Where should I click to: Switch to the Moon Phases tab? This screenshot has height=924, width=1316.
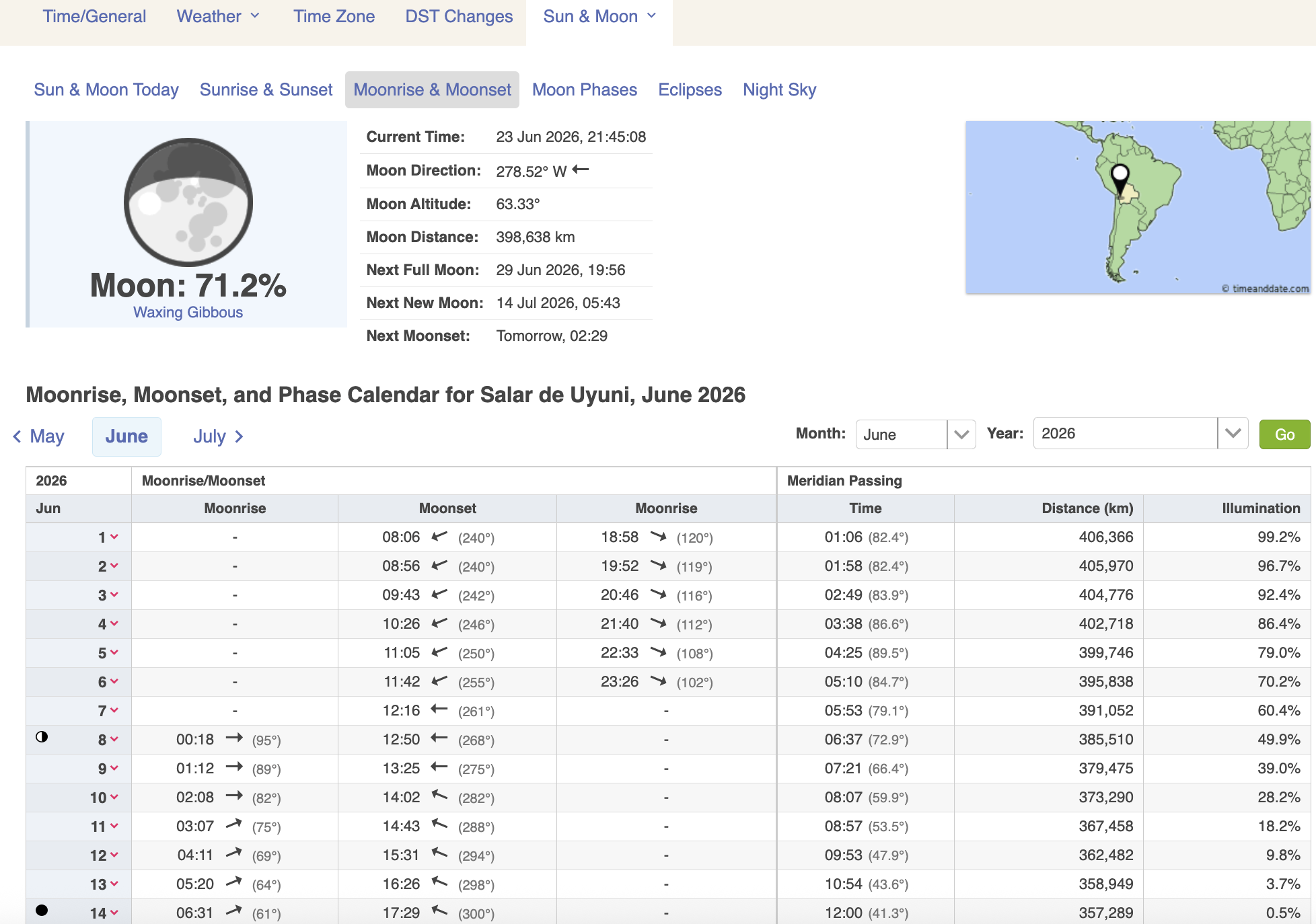585,89
